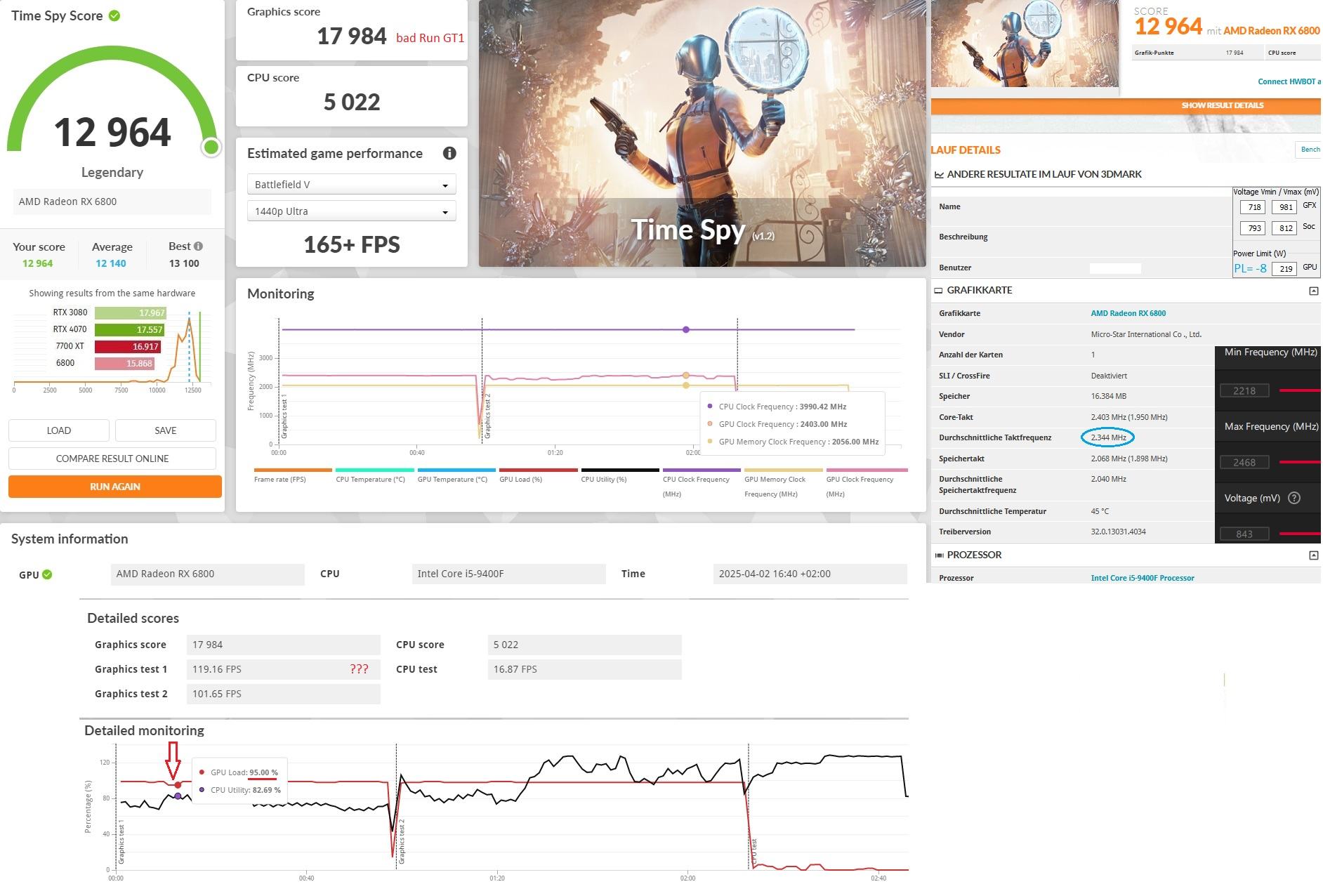Open AMD Radeon RX 6800 link in Grafikkarte row
Image resolution: width=1323 pixels, height=896 pixels.
tap(1128, 313)
